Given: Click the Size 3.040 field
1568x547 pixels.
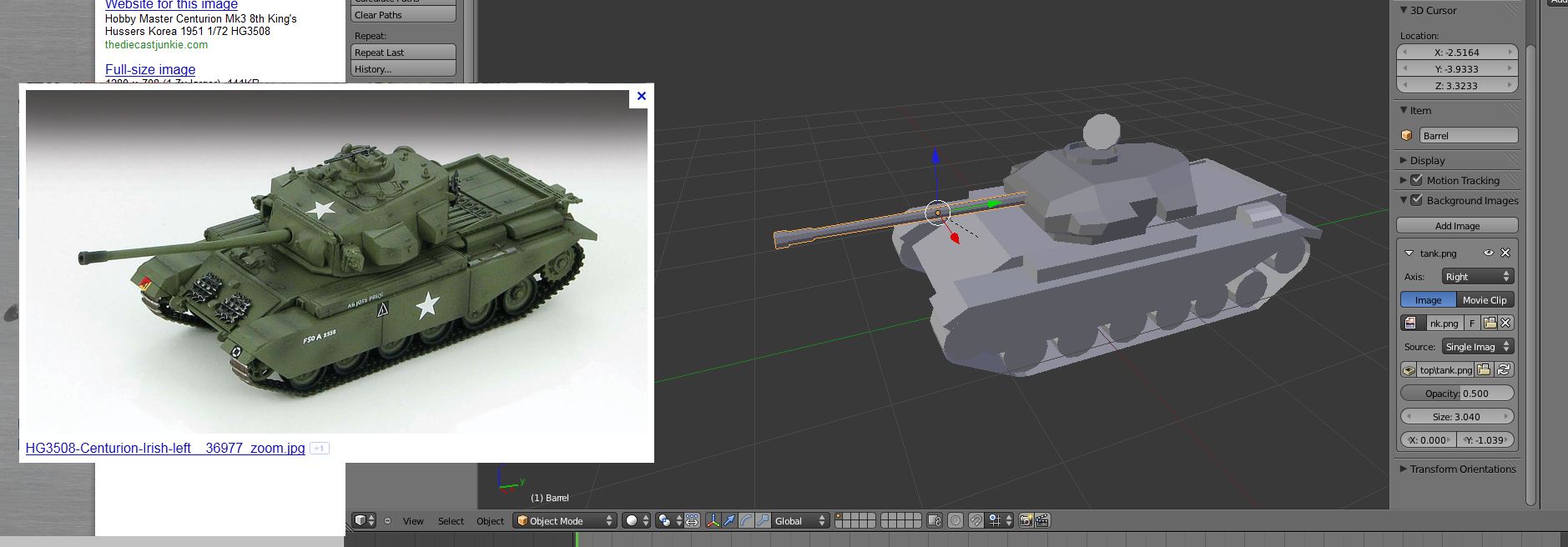Looking at the screenshot, I should click(x=1457, y=416).
